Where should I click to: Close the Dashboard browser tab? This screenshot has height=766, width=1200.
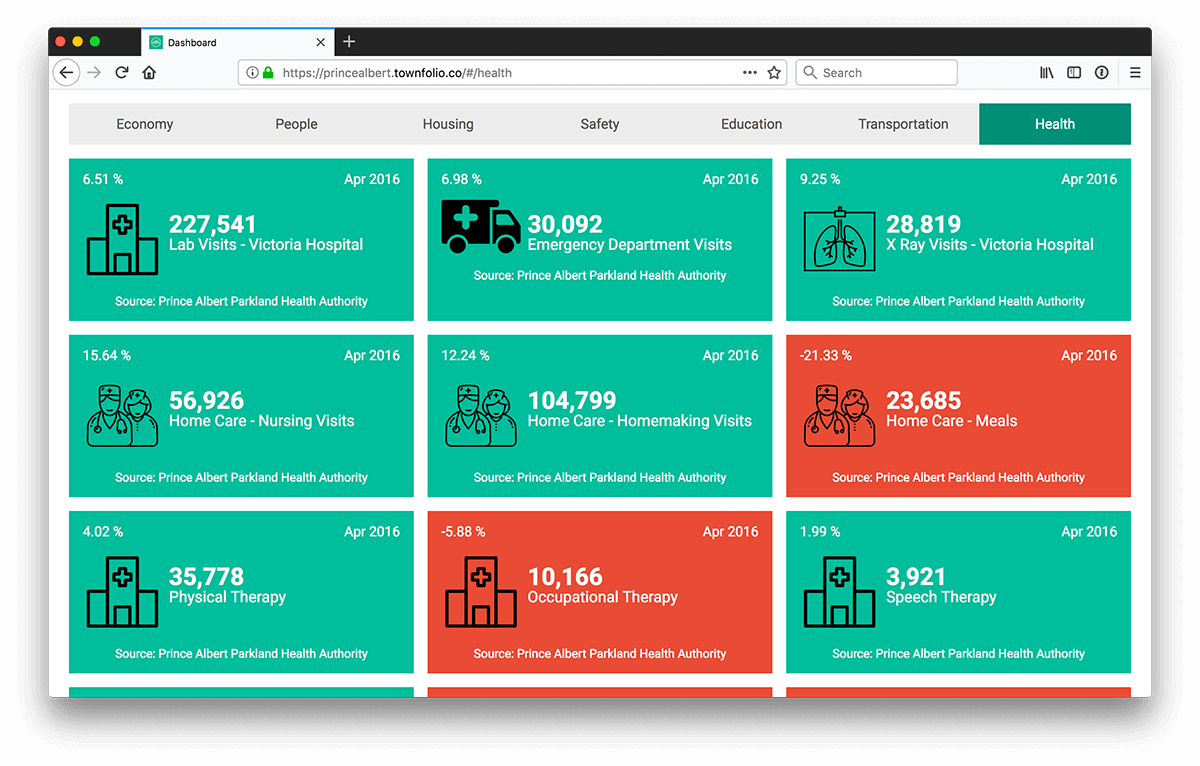[x=321, y=42]
